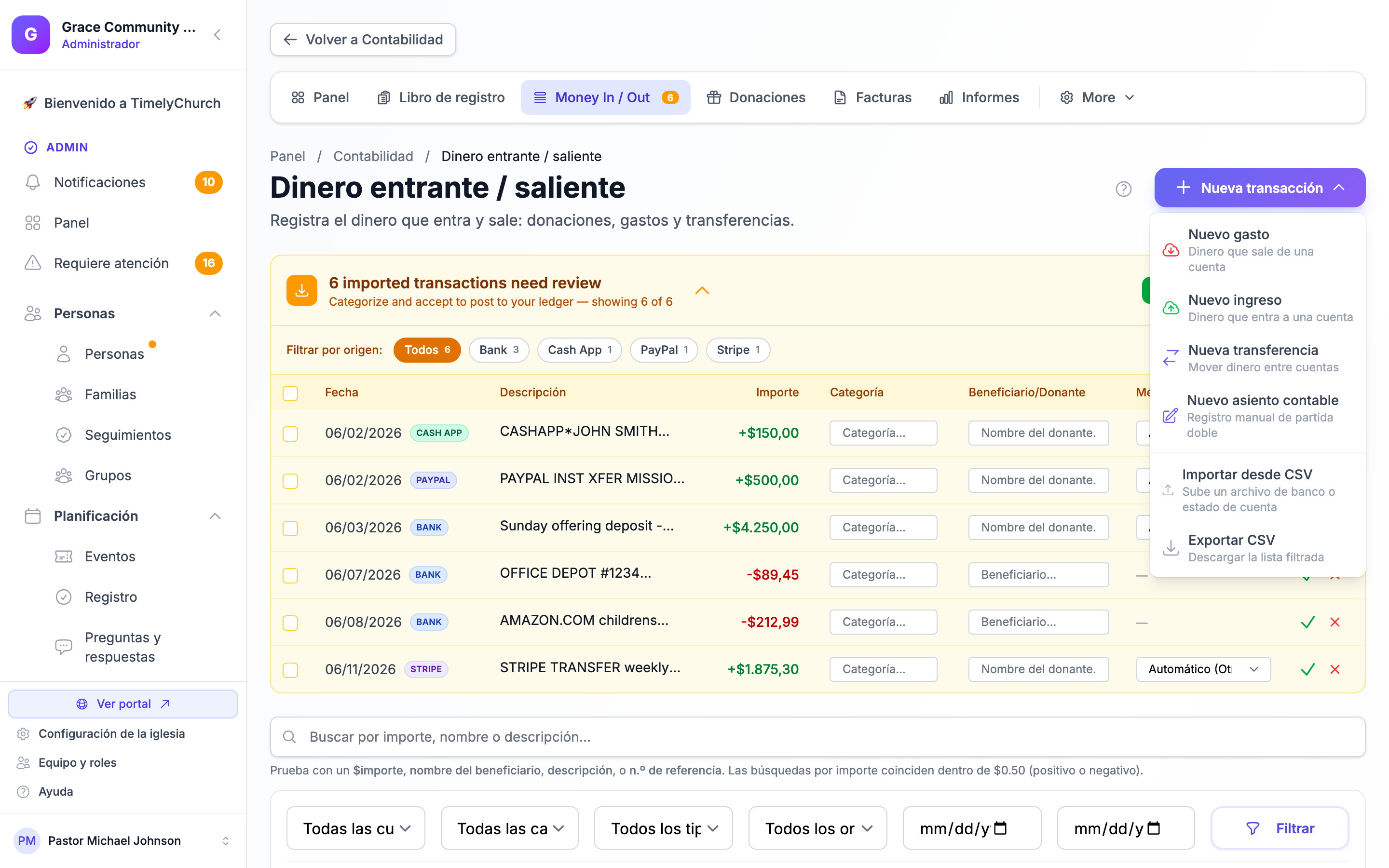The image size is (1389, 868).
Task: Open the Todas las categorías filter dropdown
Action: (510, 828)
